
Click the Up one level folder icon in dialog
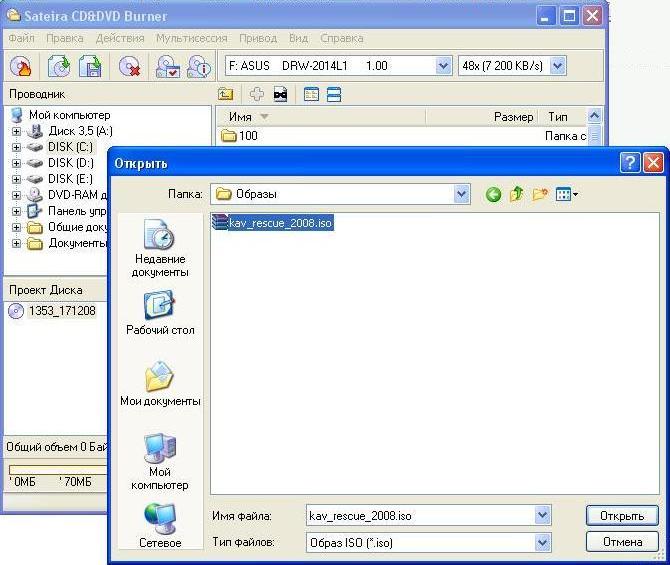517,194
